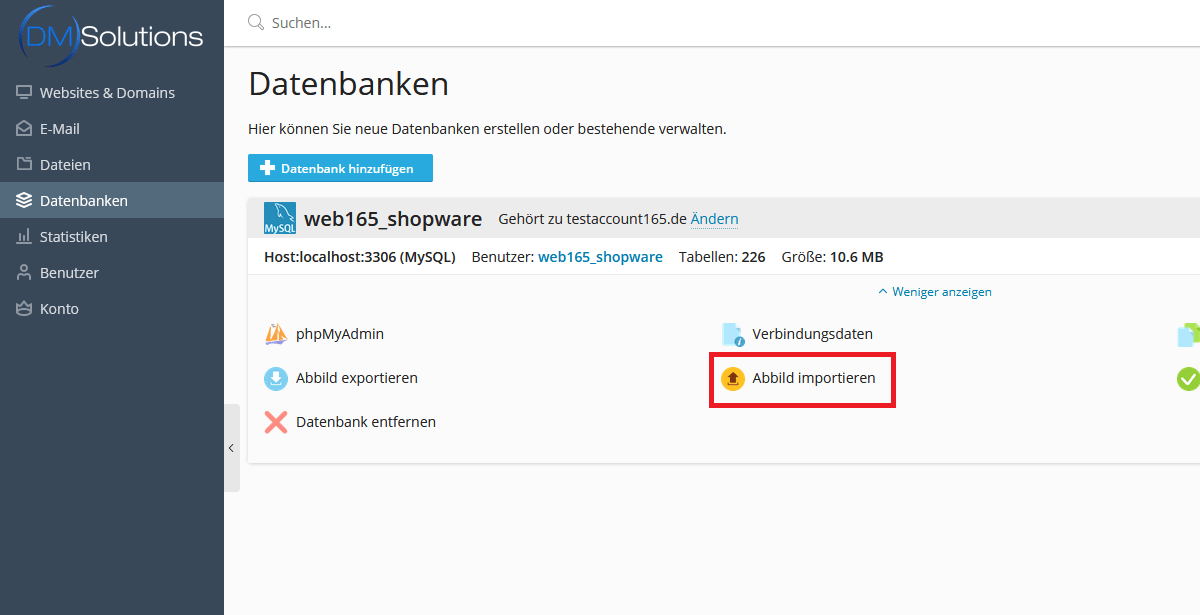The image size is (1200, 615).
Task: Open the phpMyAdmin link
Action: tap(340, 334)
